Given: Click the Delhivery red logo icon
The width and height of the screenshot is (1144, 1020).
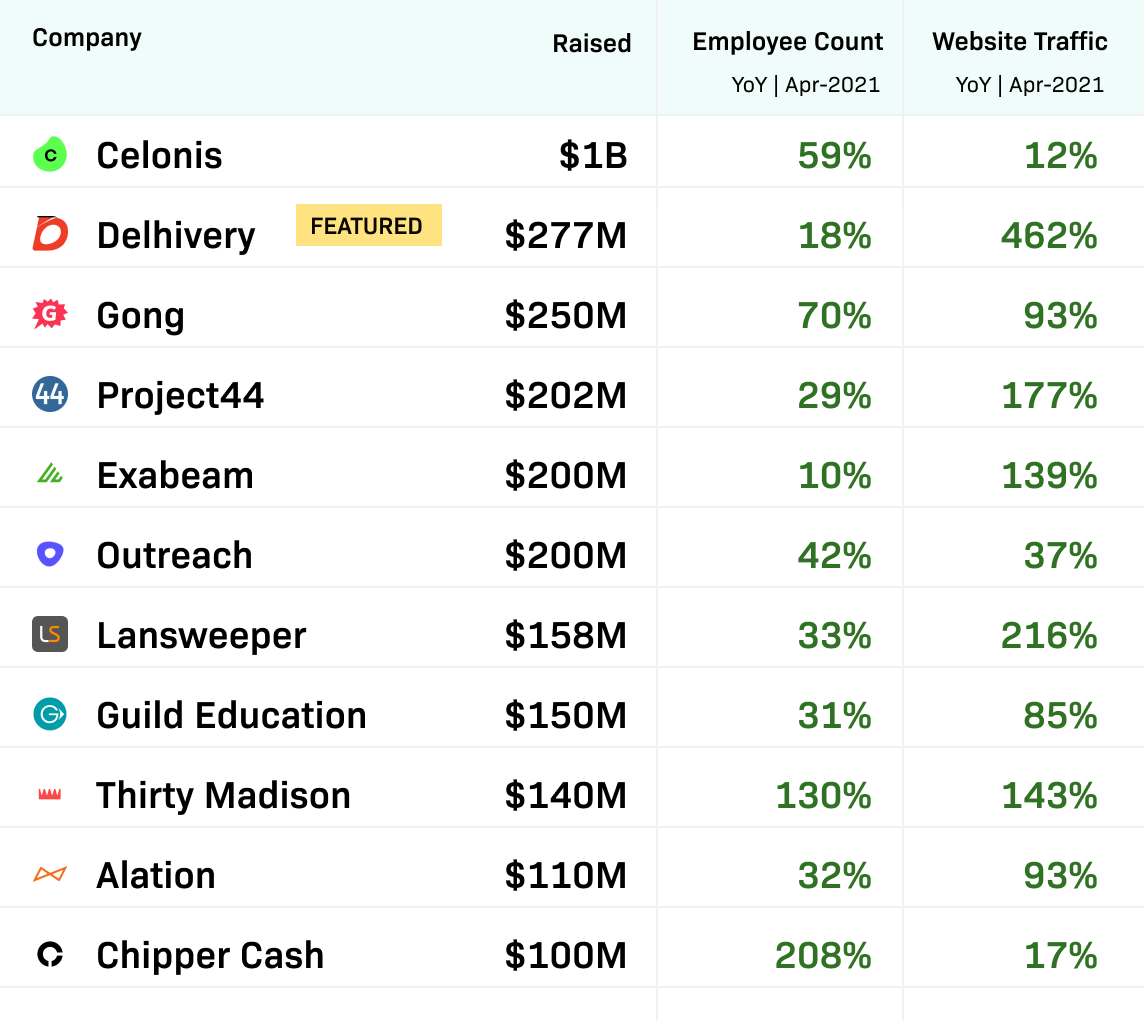Looking at the screenshot, I should [x=50, y=233].
